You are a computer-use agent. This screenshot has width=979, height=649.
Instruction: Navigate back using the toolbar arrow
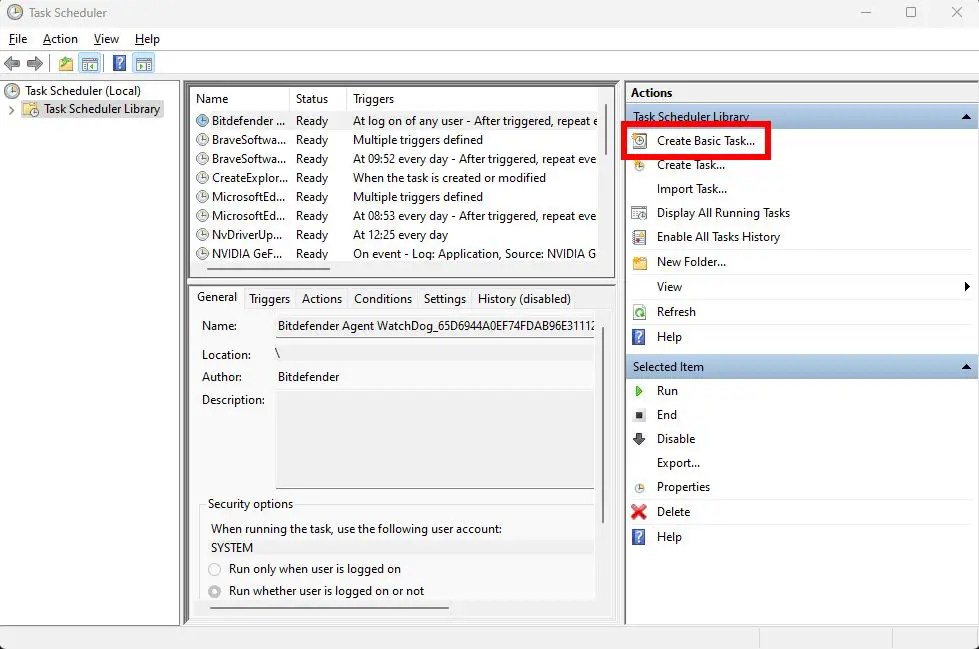pyautogui.click(x=12, y=63)
